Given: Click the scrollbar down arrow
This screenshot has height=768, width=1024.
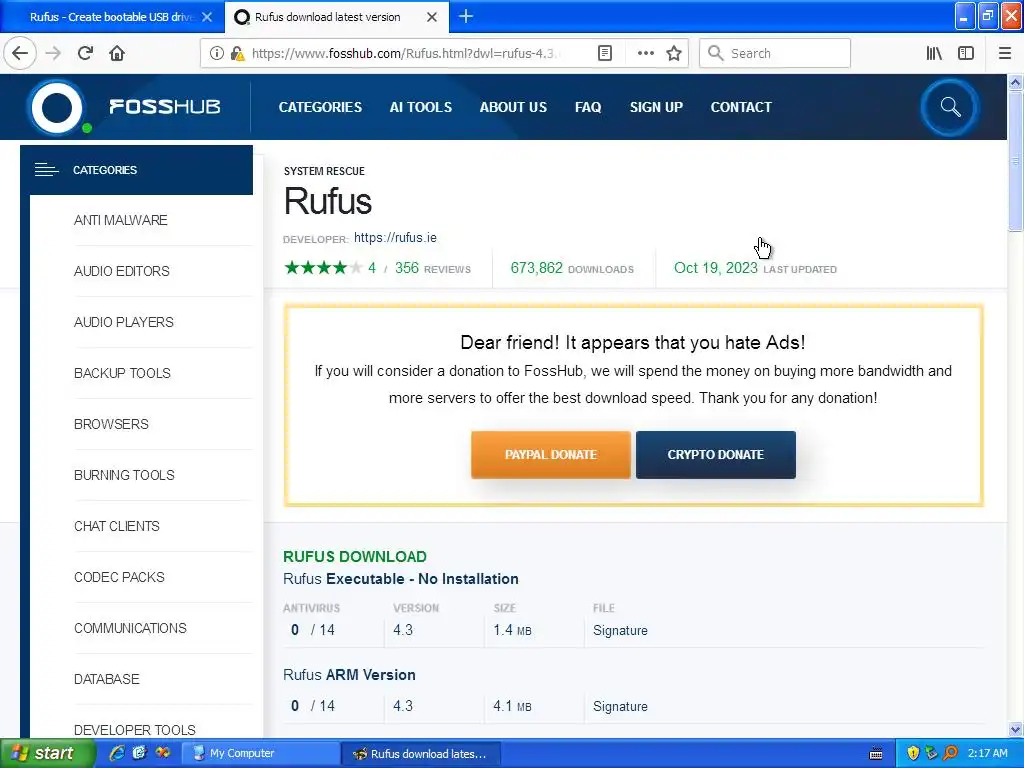Looking at the screenshot, I should pos(1015,729).
